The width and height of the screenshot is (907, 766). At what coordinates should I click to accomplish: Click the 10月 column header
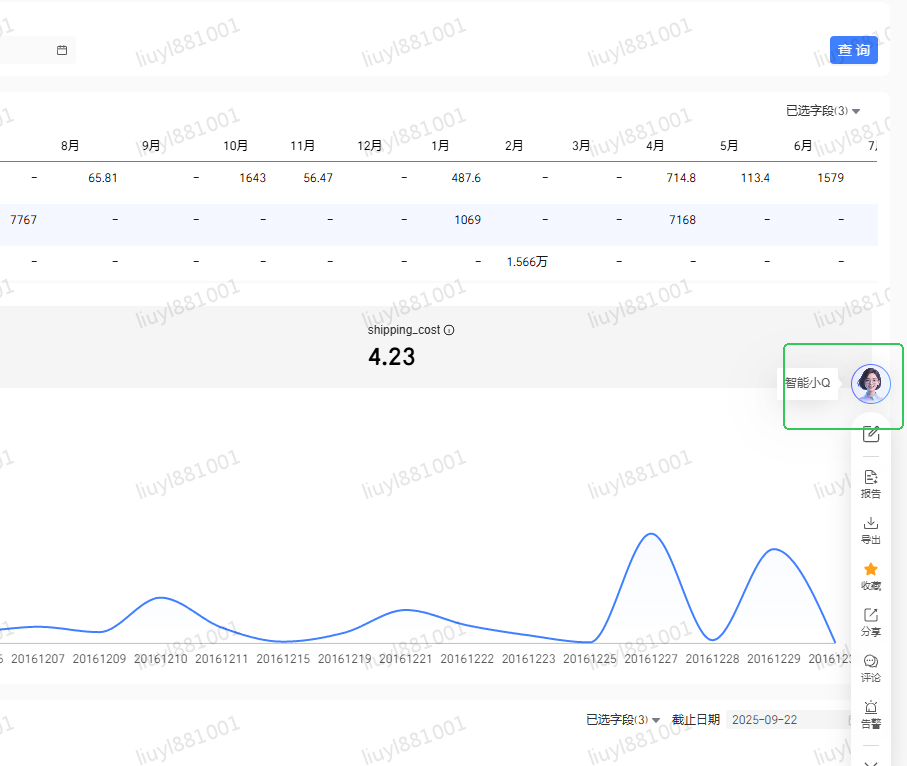[x=235, y=146]
